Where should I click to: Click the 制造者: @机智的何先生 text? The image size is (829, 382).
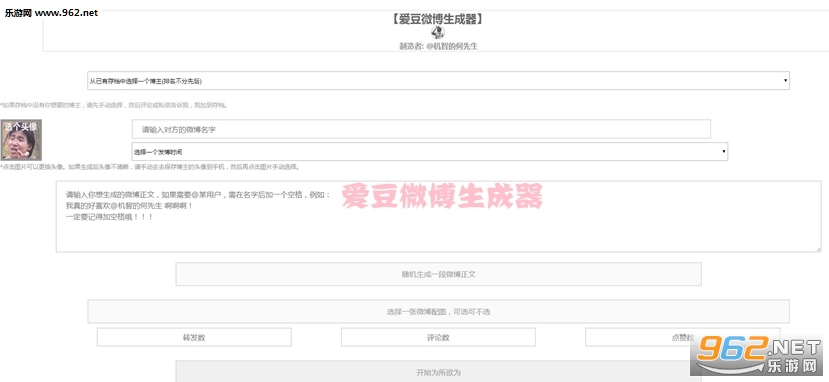[x=438, y=46]
